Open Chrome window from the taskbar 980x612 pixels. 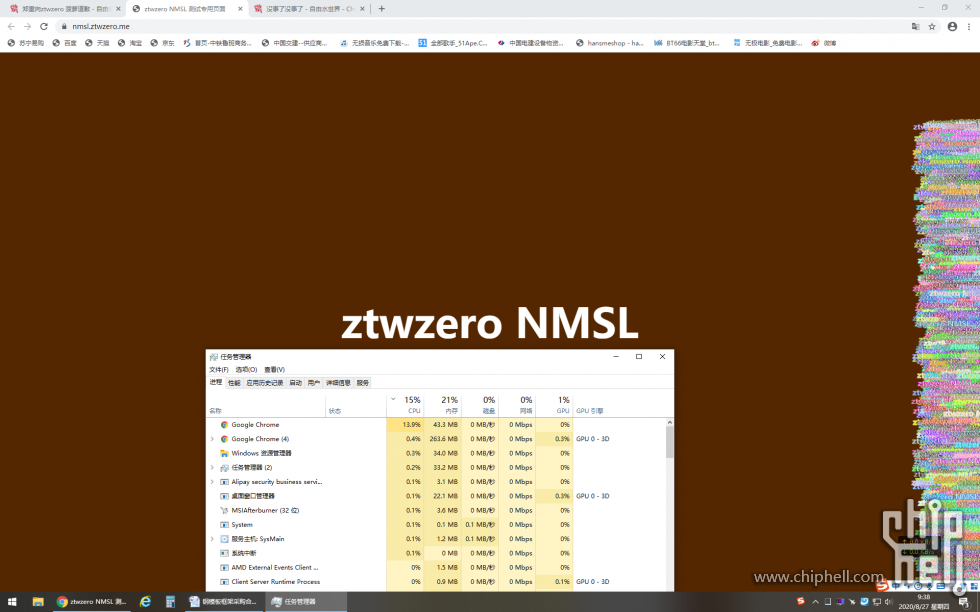[x=91, y=601]
